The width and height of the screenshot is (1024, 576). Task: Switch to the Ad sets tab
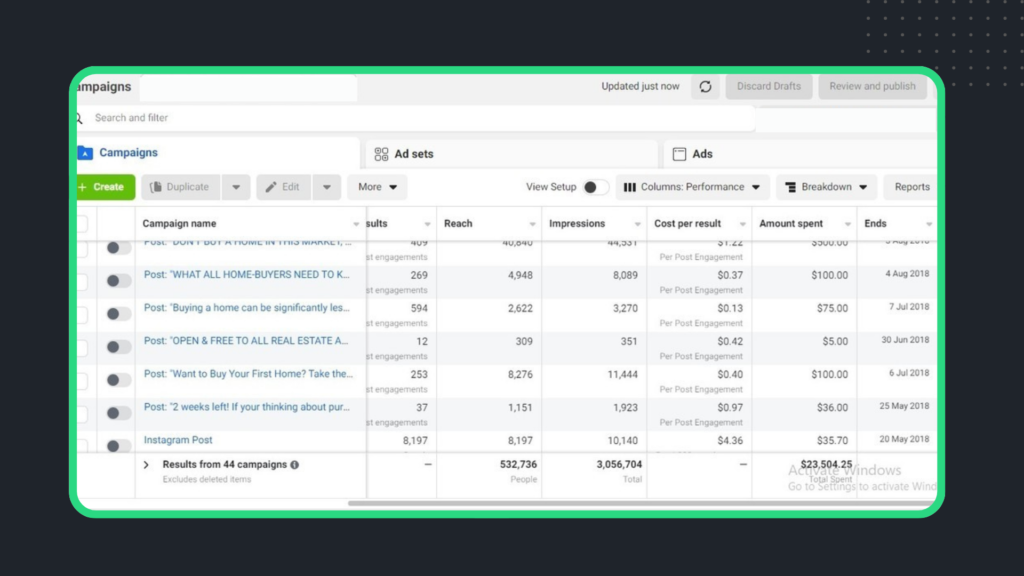[x=412, y=154]
